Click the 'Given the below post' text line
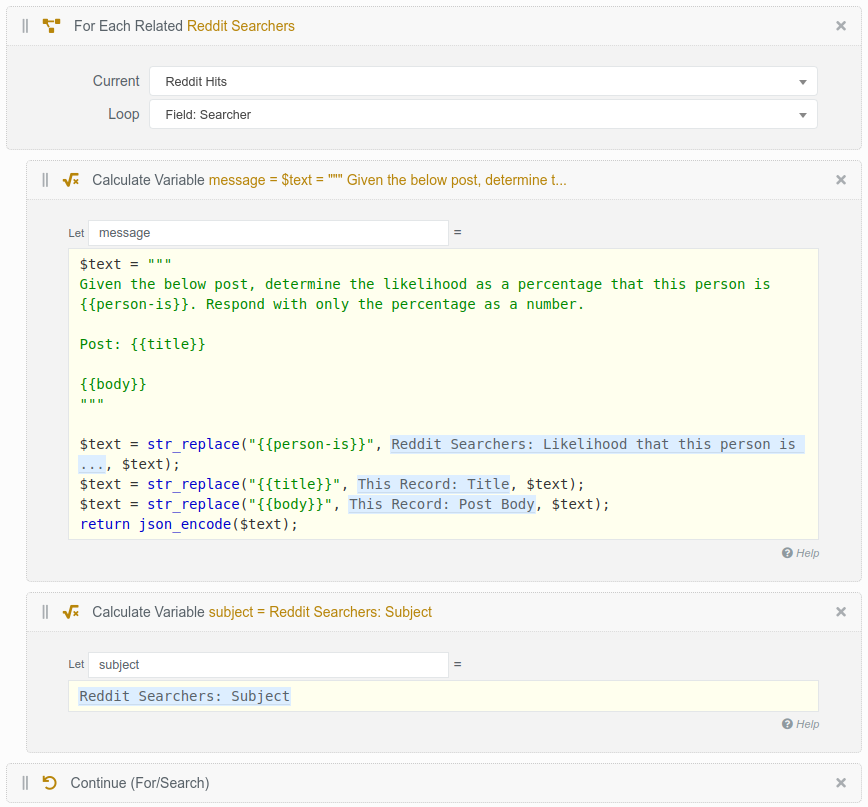Viewport: 868px width, 807px height. [x=425, y=284]
